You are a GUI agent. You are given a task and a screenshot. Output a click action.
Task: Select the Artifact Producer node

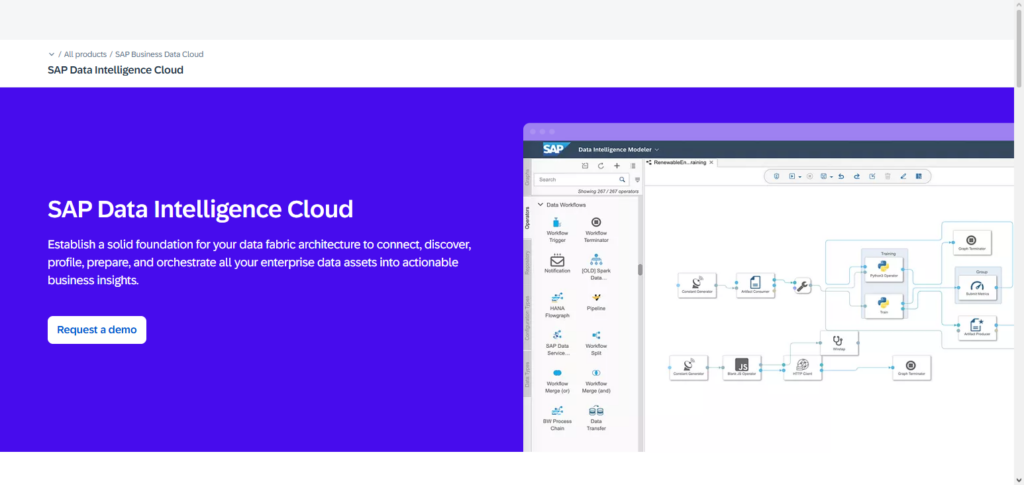click(x=977, y=328)
